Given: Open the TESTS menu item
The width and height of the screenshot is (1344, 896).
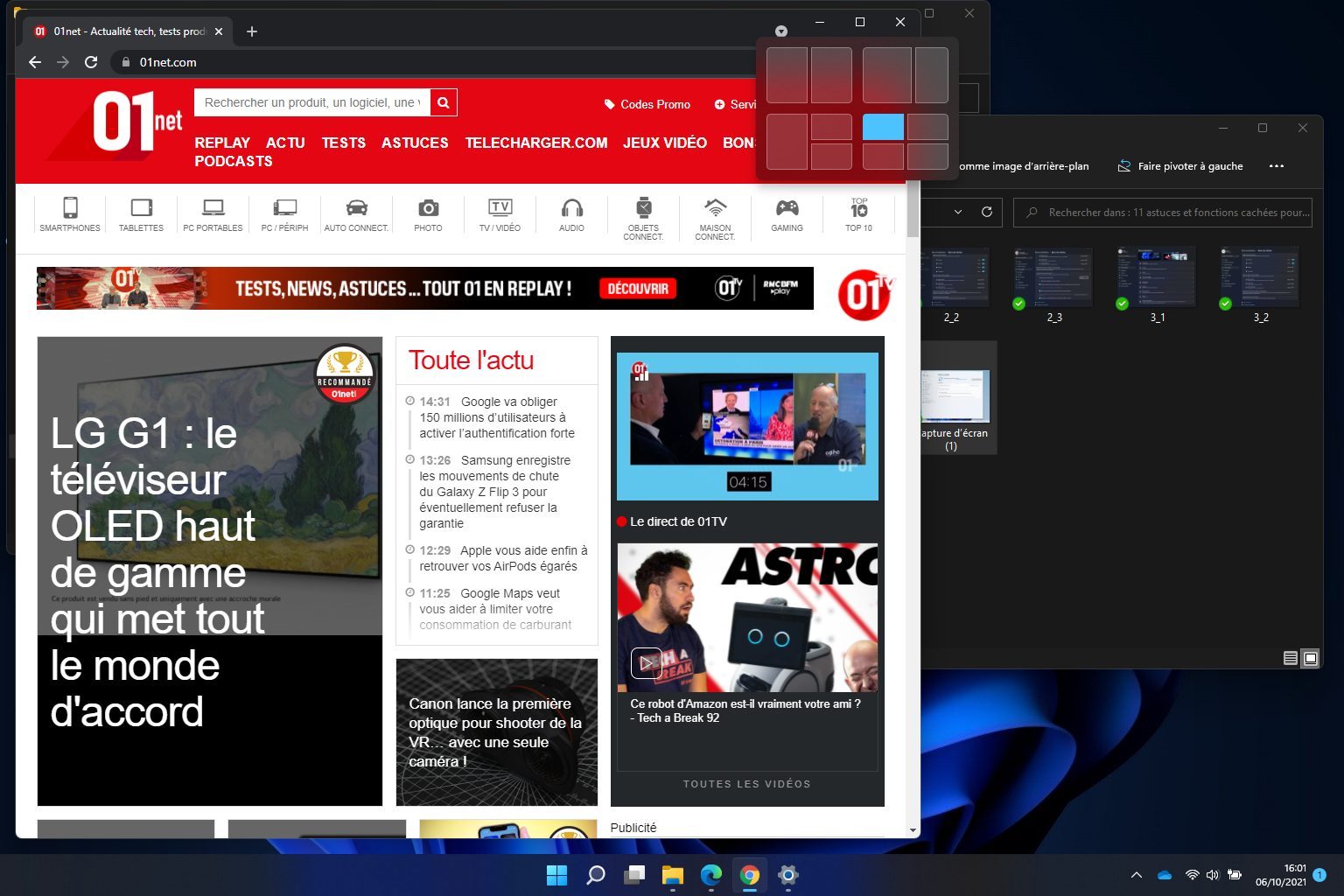Looking at the screenshot, I should click(x=343, y=143).
